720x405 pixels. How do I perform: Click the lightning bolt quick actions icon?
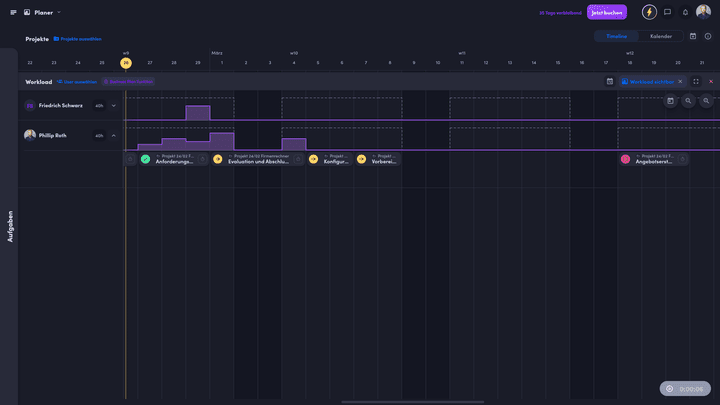pyautogui.click(x=649, y=12)
